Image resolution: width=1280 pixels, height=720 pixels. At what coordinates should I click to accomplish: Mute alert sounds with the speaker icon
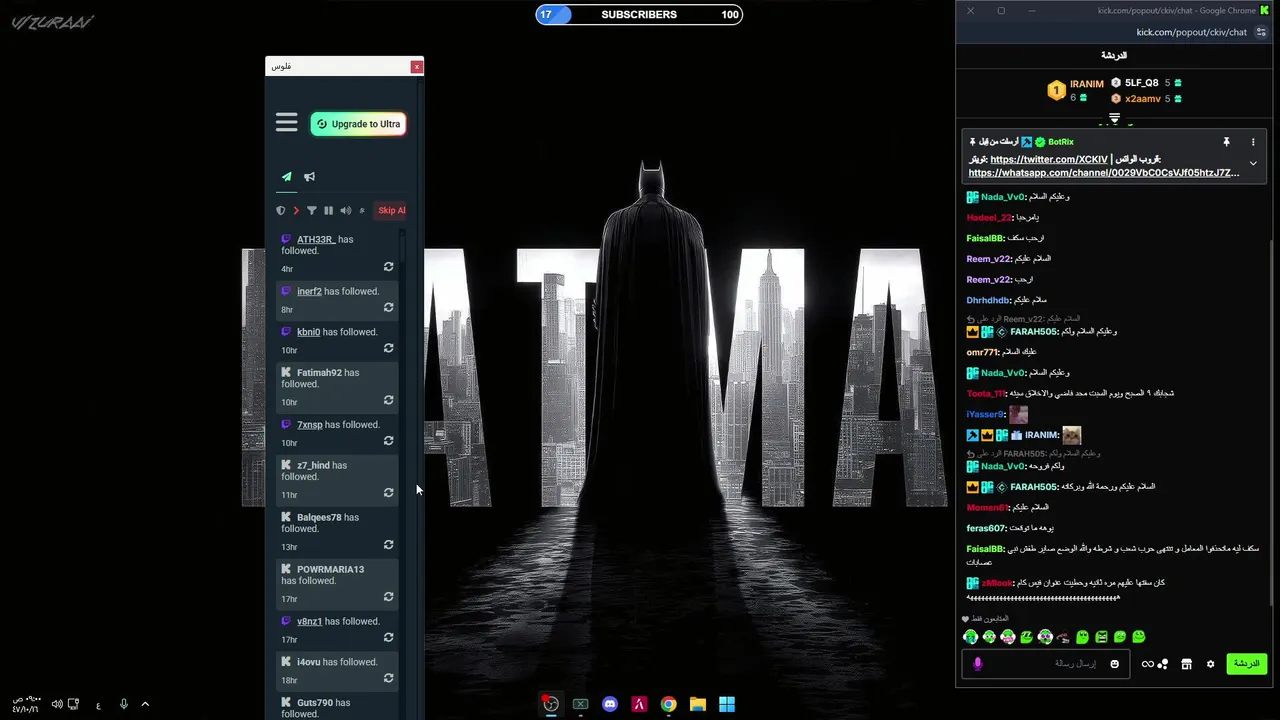[345, 210]
